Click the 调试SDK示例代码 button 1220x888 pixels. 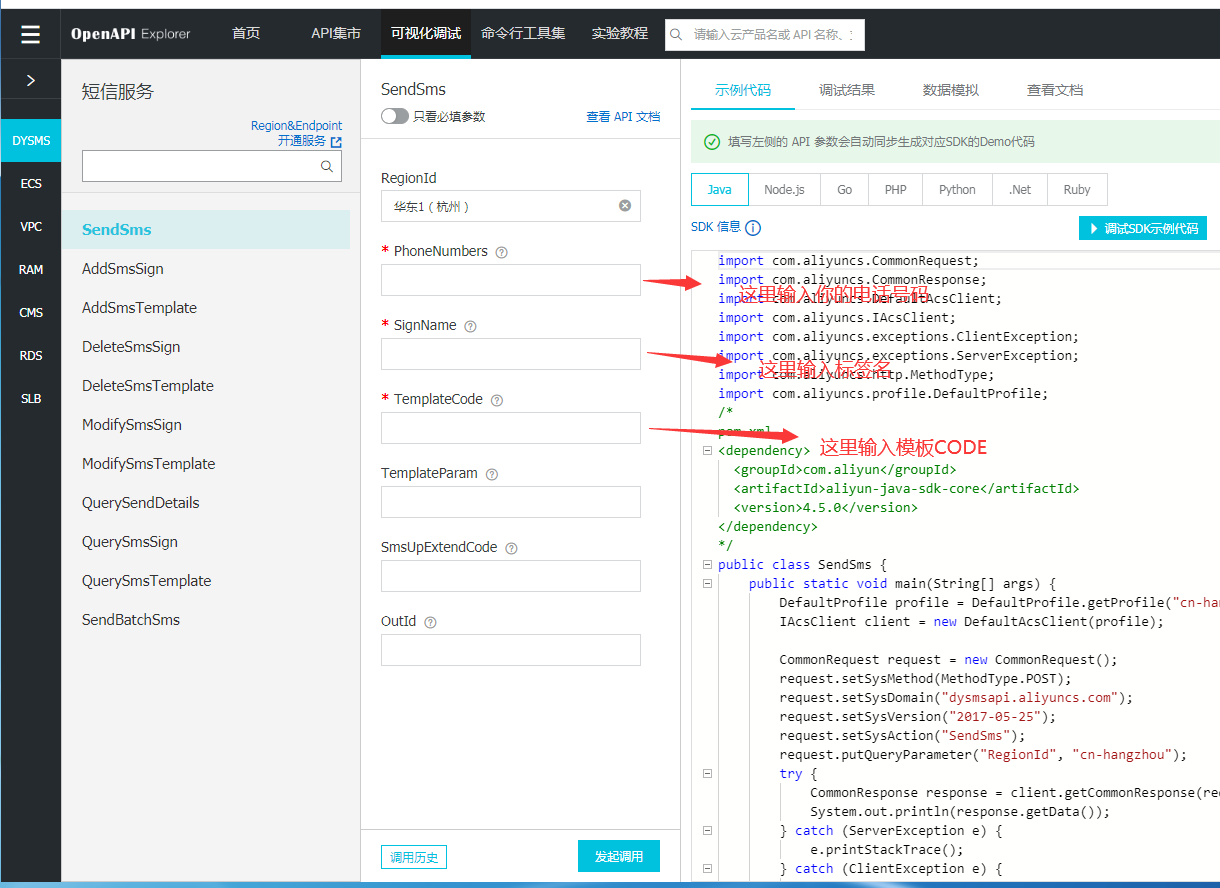pos(1143,228)
